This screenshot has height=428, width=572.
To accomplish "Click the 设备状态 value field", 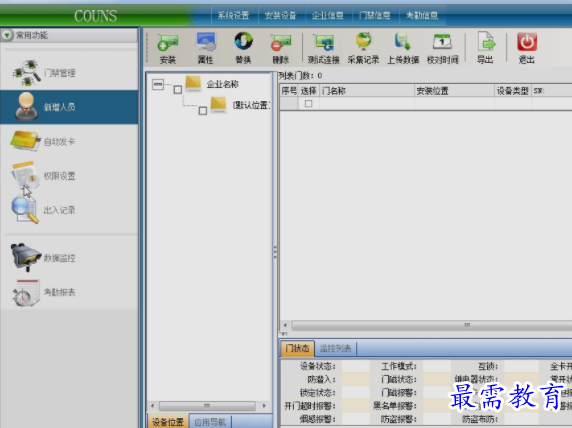I will click(x=356, y=366).
